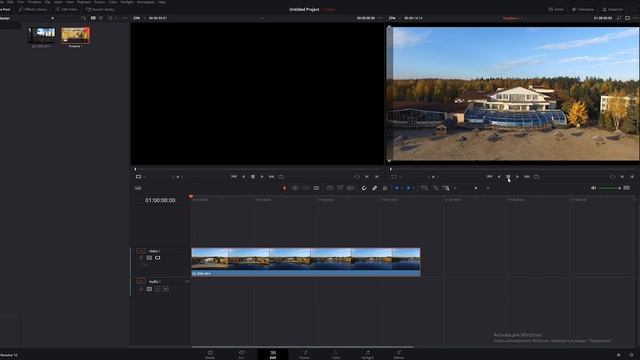
Task: Click the Replace Clip icon
Action: click(x=350, y=188)
